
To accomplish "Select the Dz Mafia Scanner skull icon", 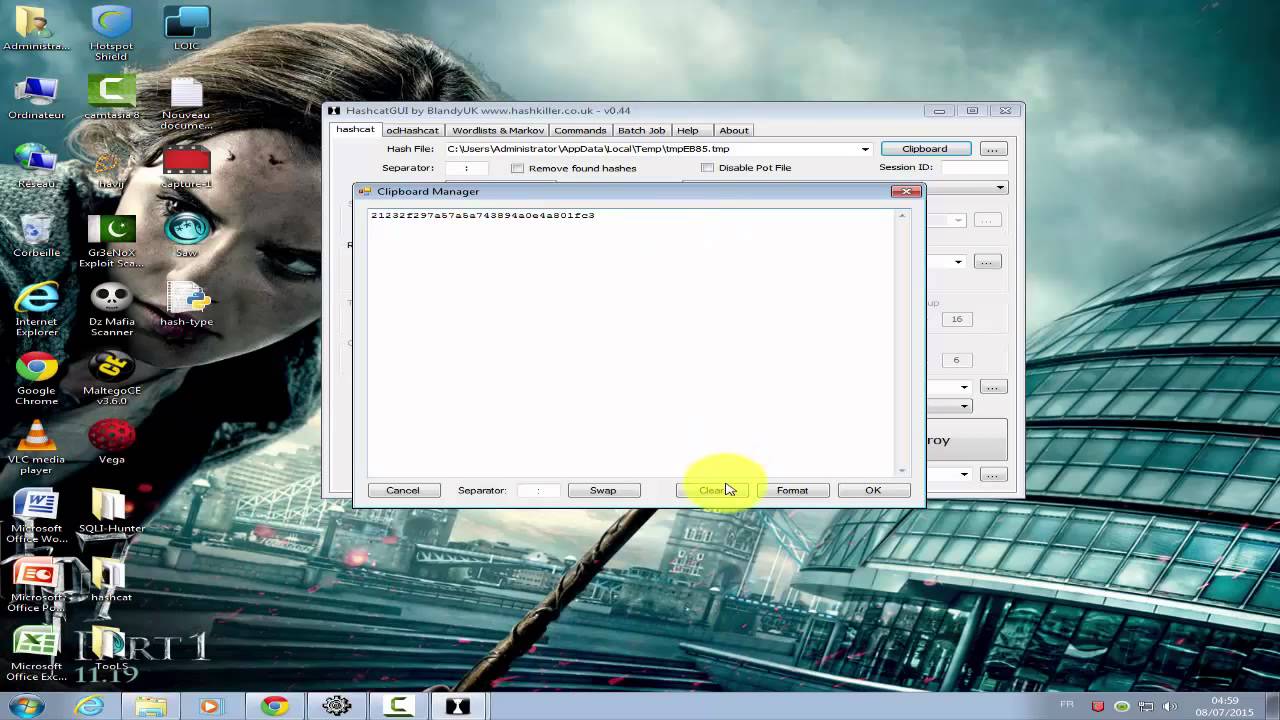I will pyautogui.click(x=111, y=309).
